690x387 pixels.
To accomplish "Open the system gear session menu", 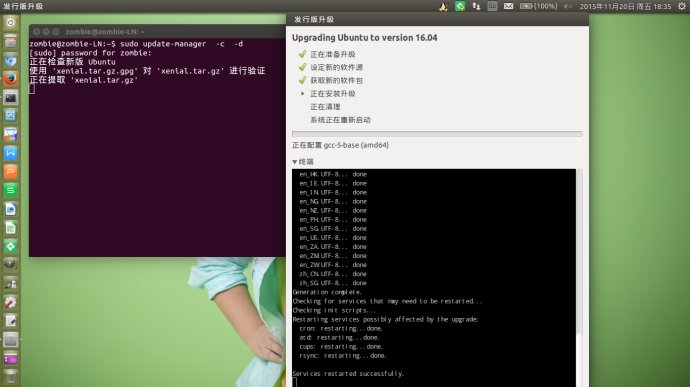I will click(682, 6).
